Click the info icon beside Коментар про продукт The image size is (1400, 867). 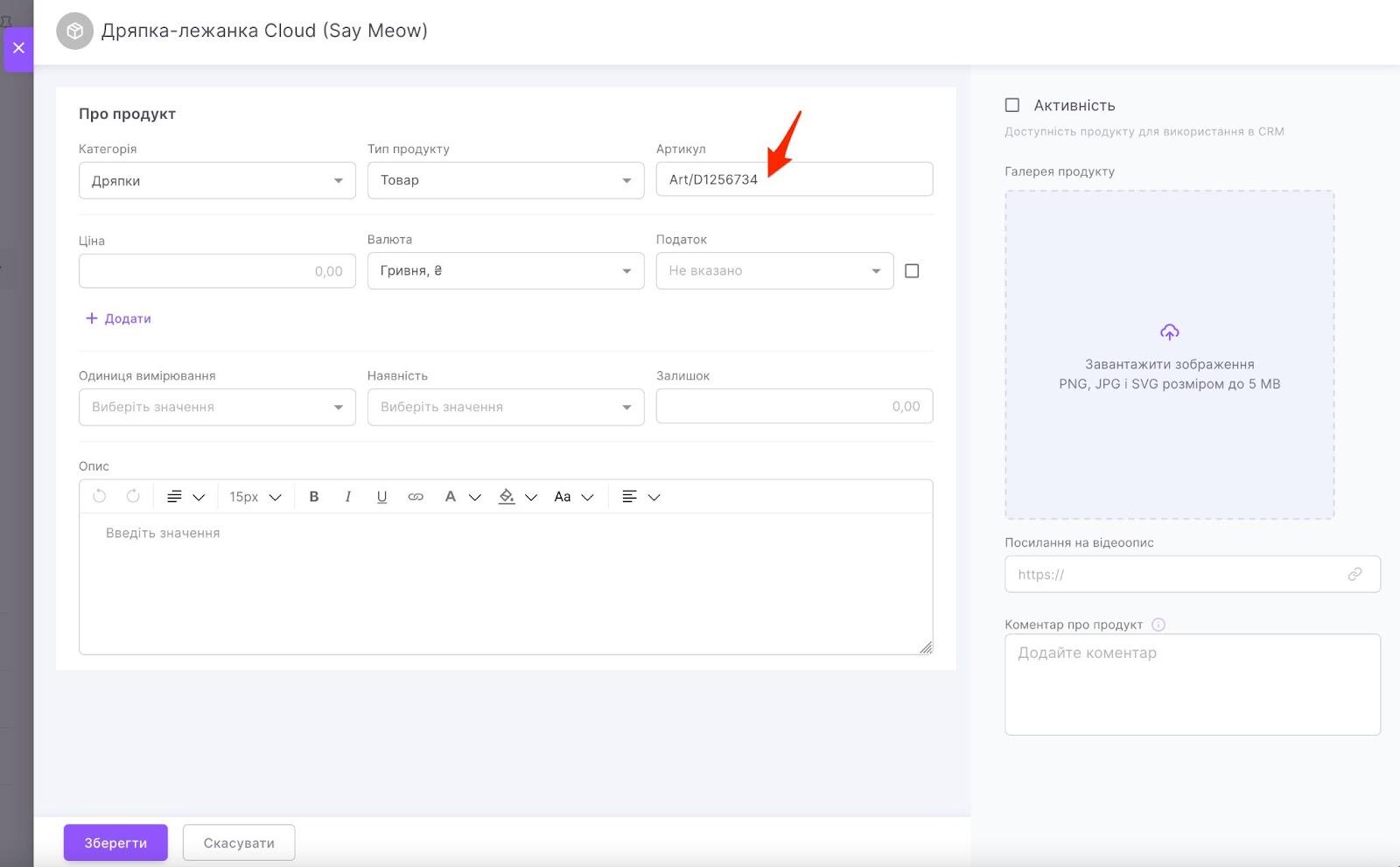pos(1158,625)
